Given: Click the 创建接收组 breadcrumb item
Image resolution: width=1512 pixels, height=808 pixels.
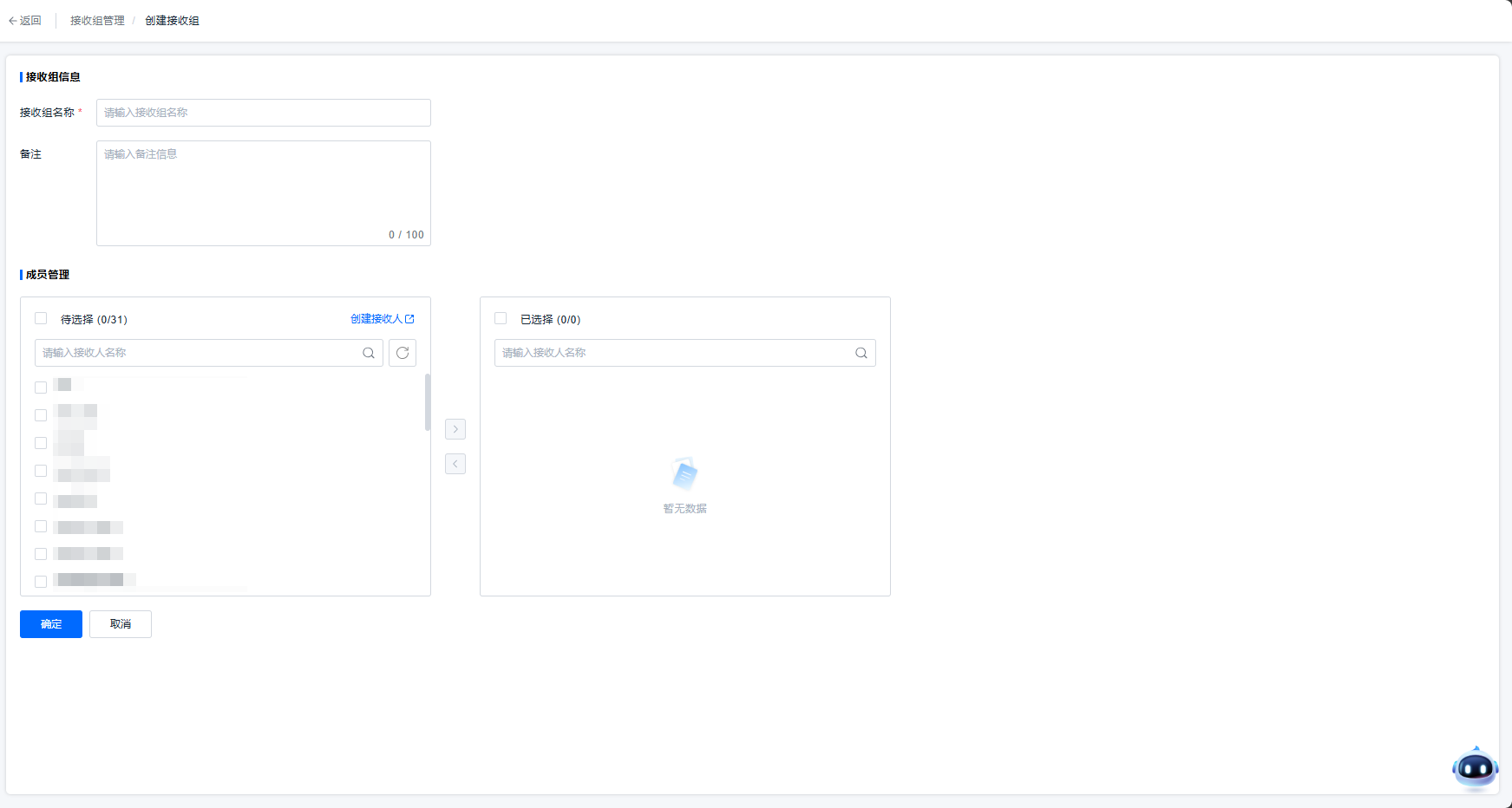Looking at the screenshot, I should tap(172, 21).
